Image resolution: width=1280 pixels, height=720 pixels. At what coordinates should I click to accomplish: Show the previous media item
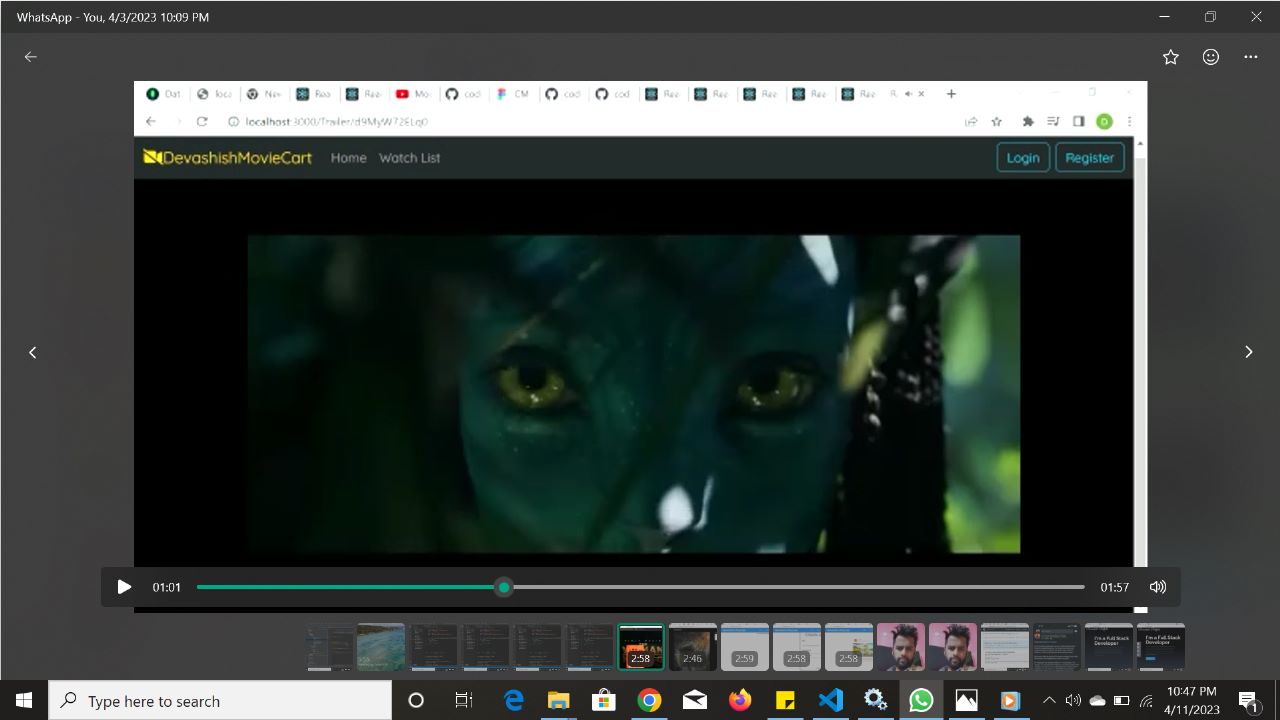tap(33, 352)
